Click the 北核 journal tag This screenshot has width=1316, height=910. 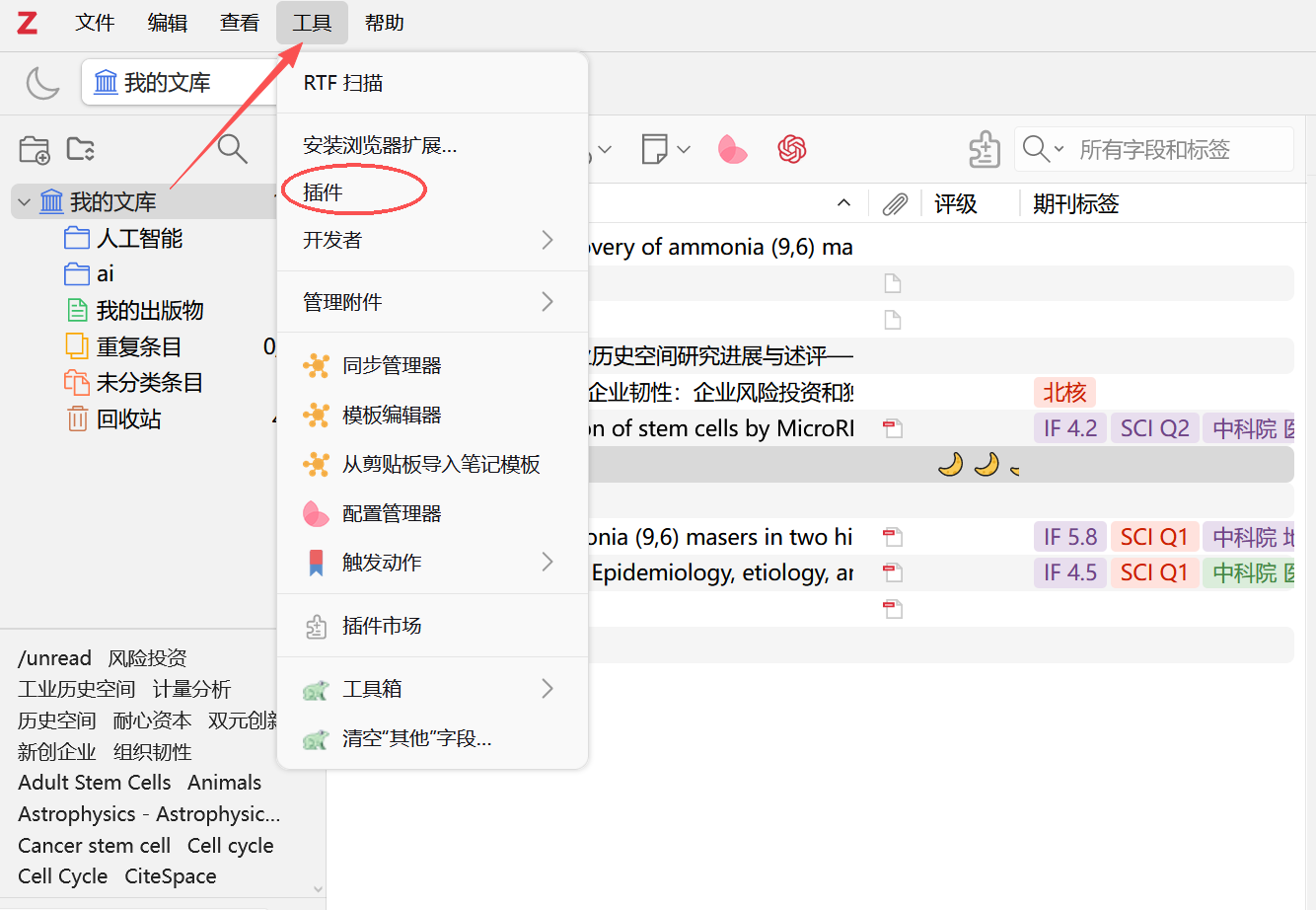coord(1063,393)
